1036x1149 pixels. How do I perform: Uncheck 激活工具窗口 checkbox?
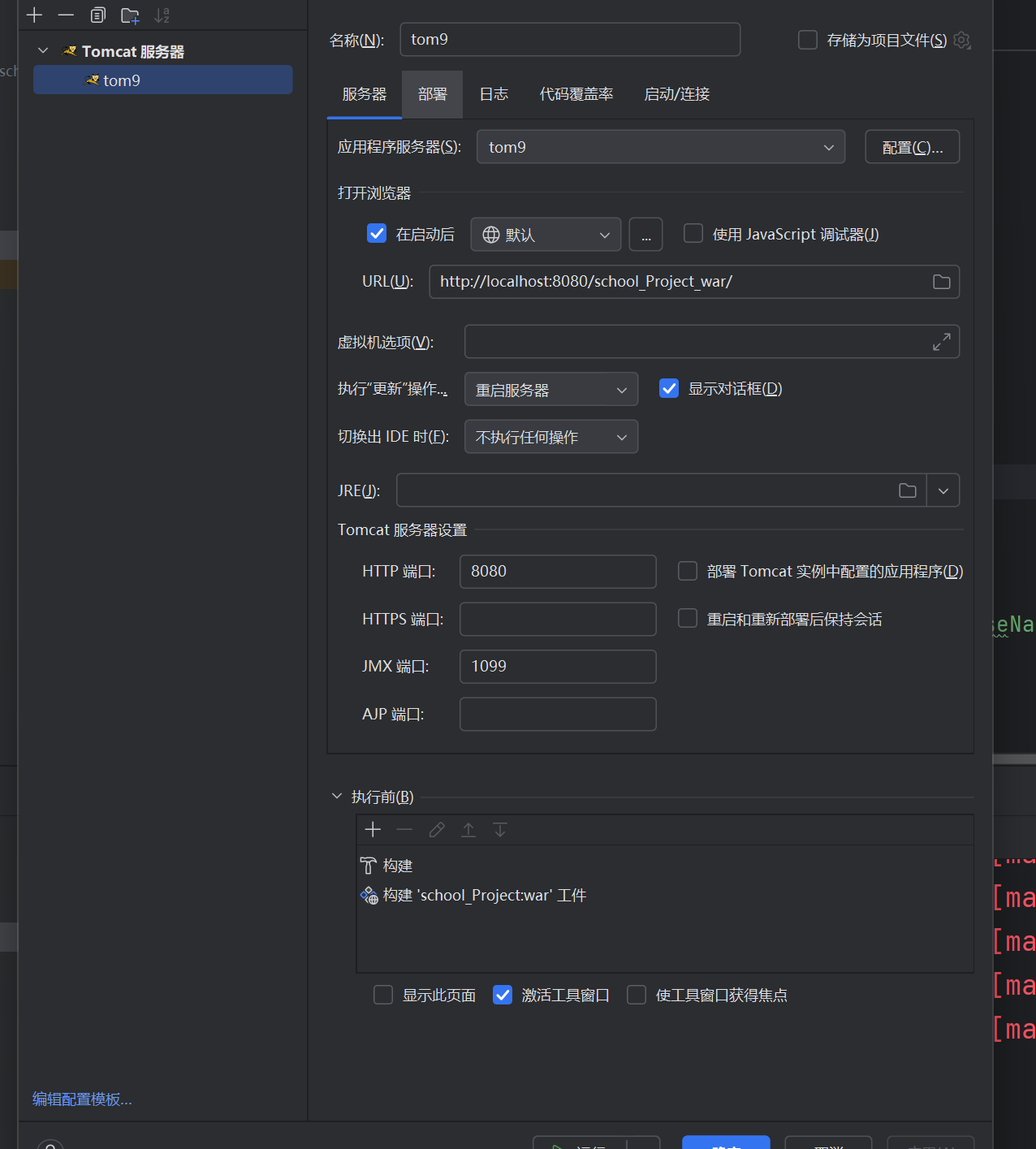click(503, 995)
